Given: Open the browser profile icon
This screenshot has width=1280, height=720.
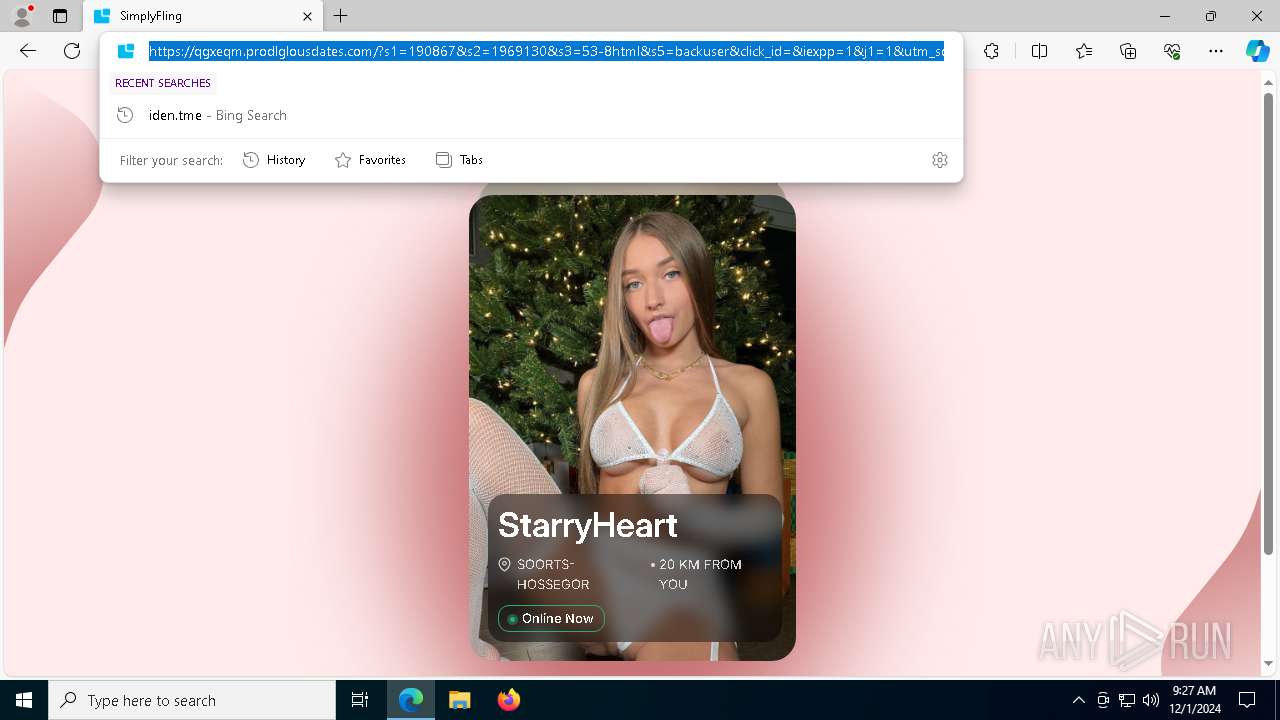Looking at the screenshot, I should [22, 16].
